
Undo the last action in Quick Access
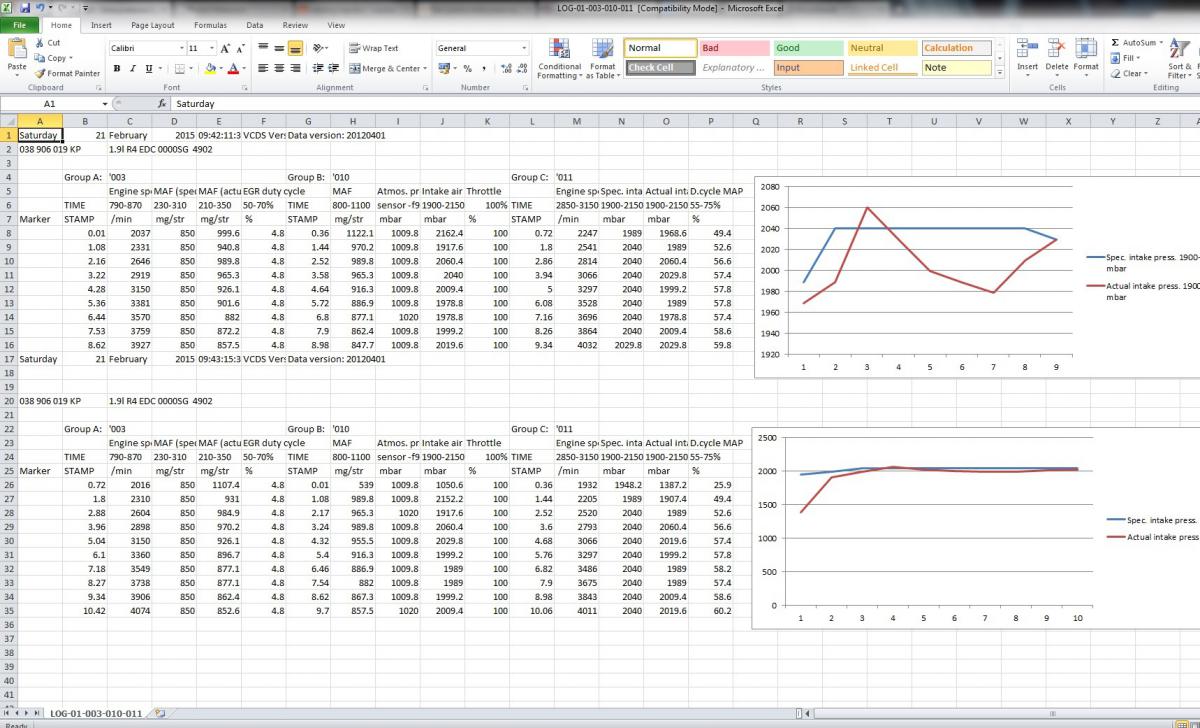pos(40,7)
